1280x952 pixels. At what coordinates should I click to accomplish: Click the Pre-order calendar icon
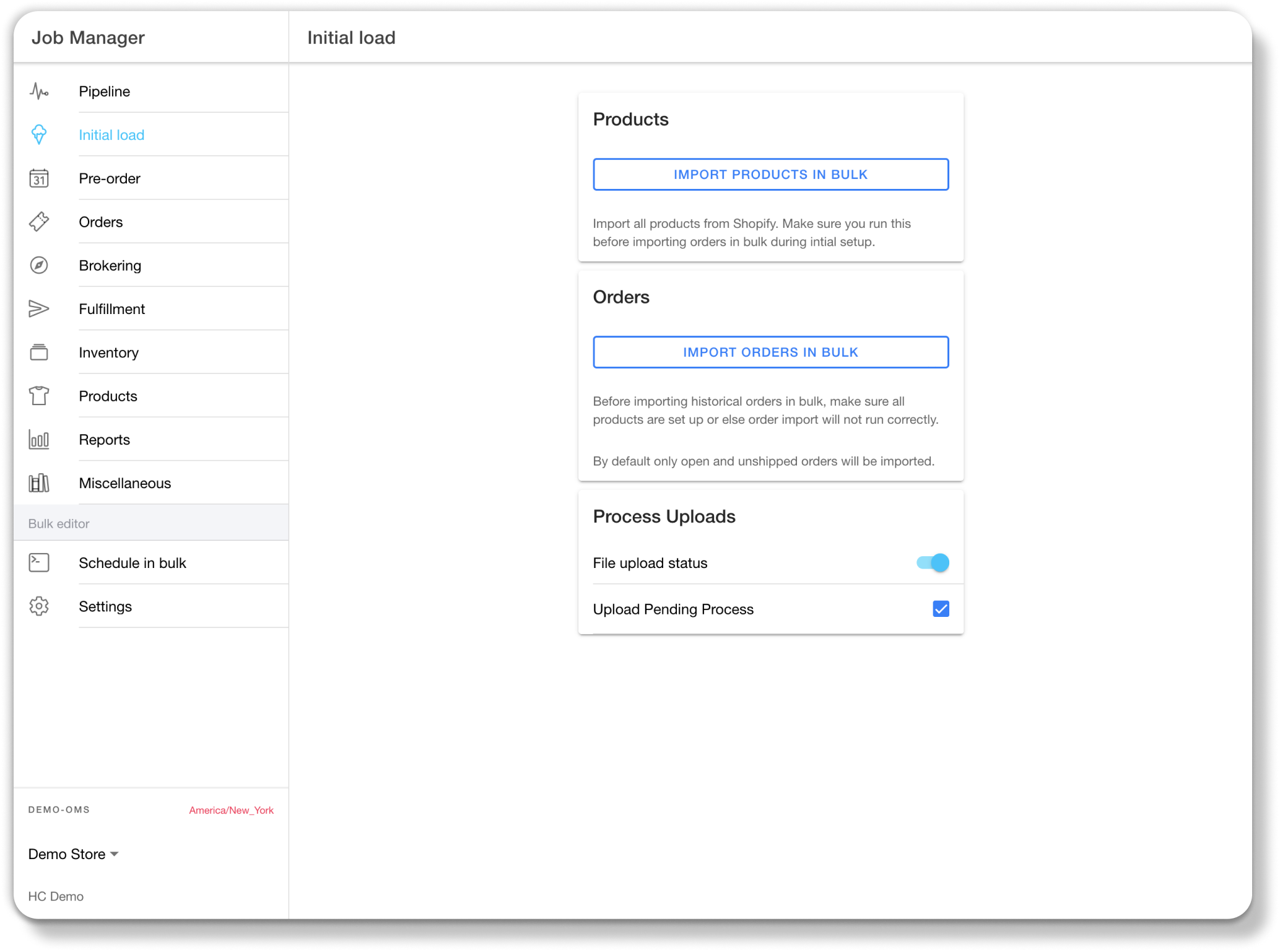(x=39, y=178)
